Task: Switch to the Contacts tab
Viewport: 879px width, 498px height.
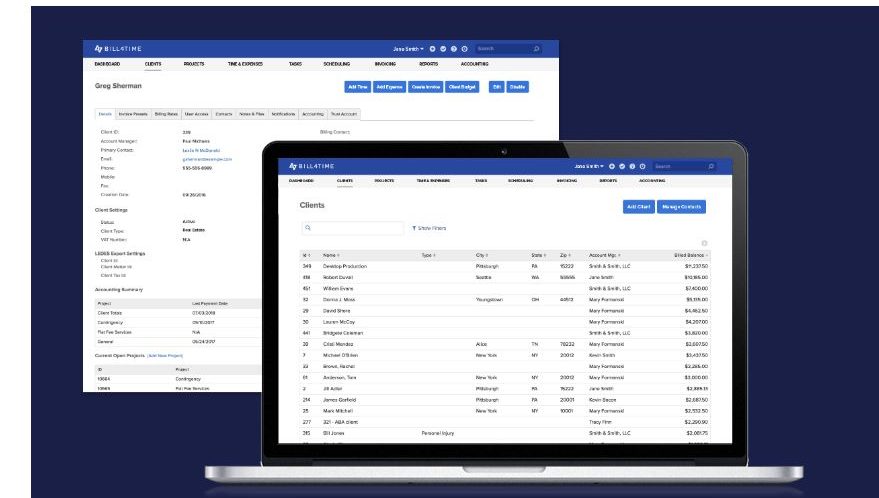Action: [x=224, y=114]
